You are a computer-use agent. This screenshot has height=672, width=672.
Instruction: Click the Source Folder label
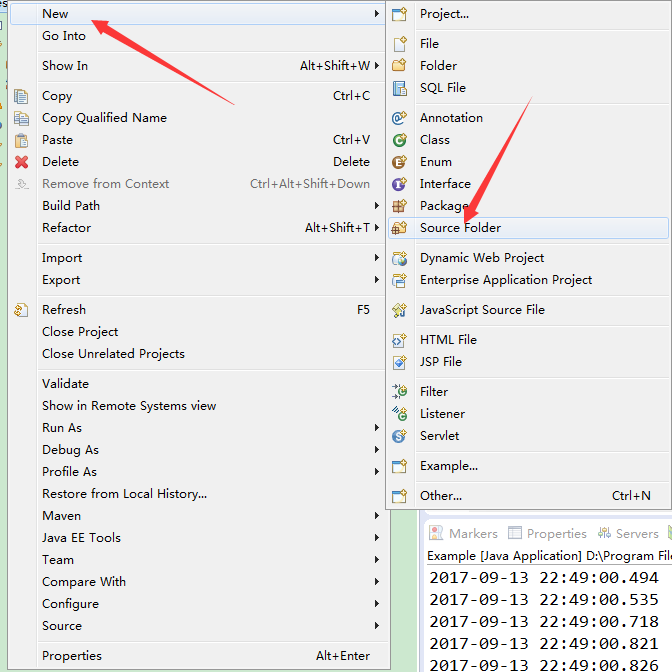point(460,228)
